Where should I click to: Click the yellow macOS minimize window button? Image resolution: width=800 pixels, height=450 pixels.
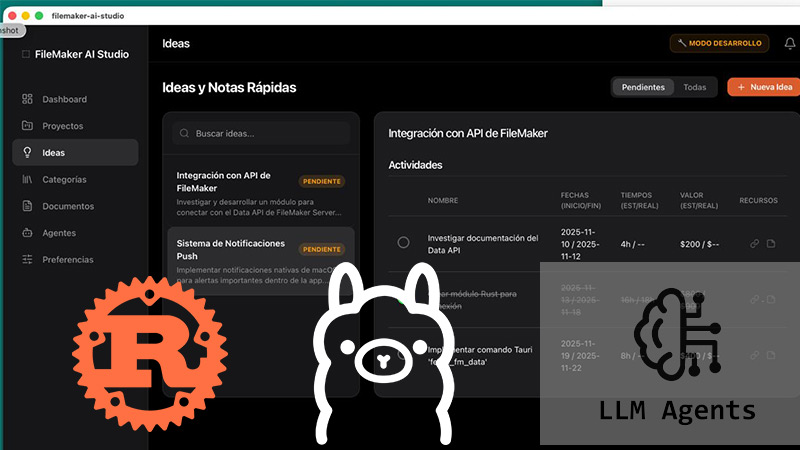pyautogui.click(x=26, y=16)
